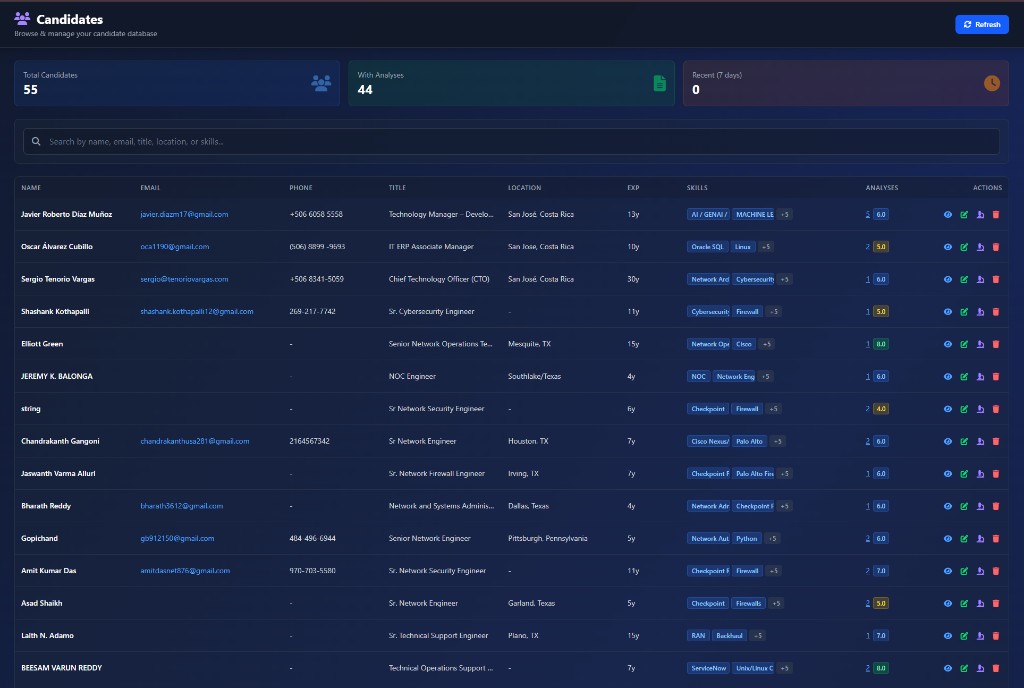Click the RAN skill tag
The image size is (1024, 688).
coord(698,636)
